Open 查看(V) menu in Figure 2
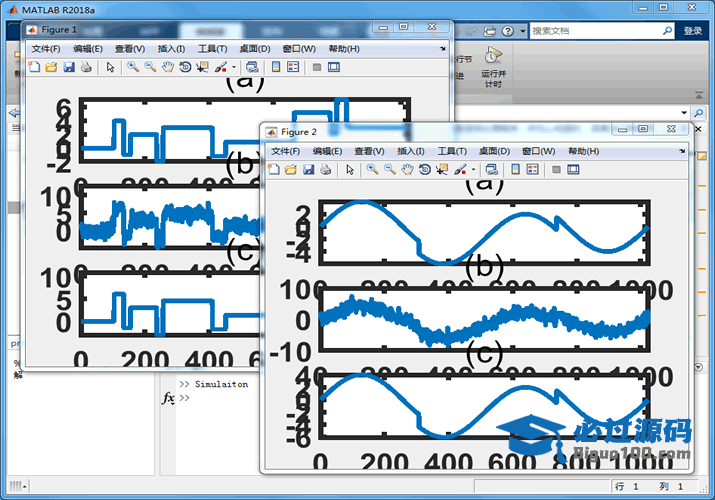 (x=369, y=151)
